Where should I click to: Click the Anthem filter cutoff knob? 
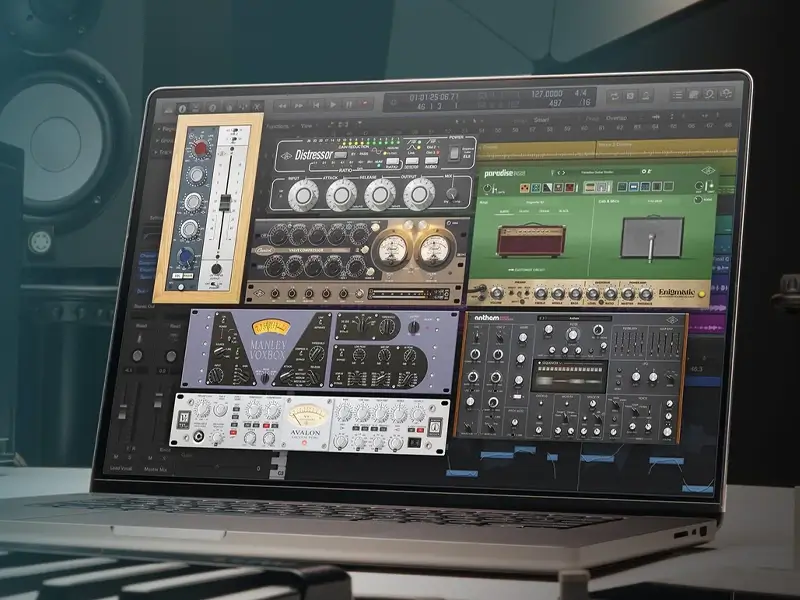click(572, 335)
